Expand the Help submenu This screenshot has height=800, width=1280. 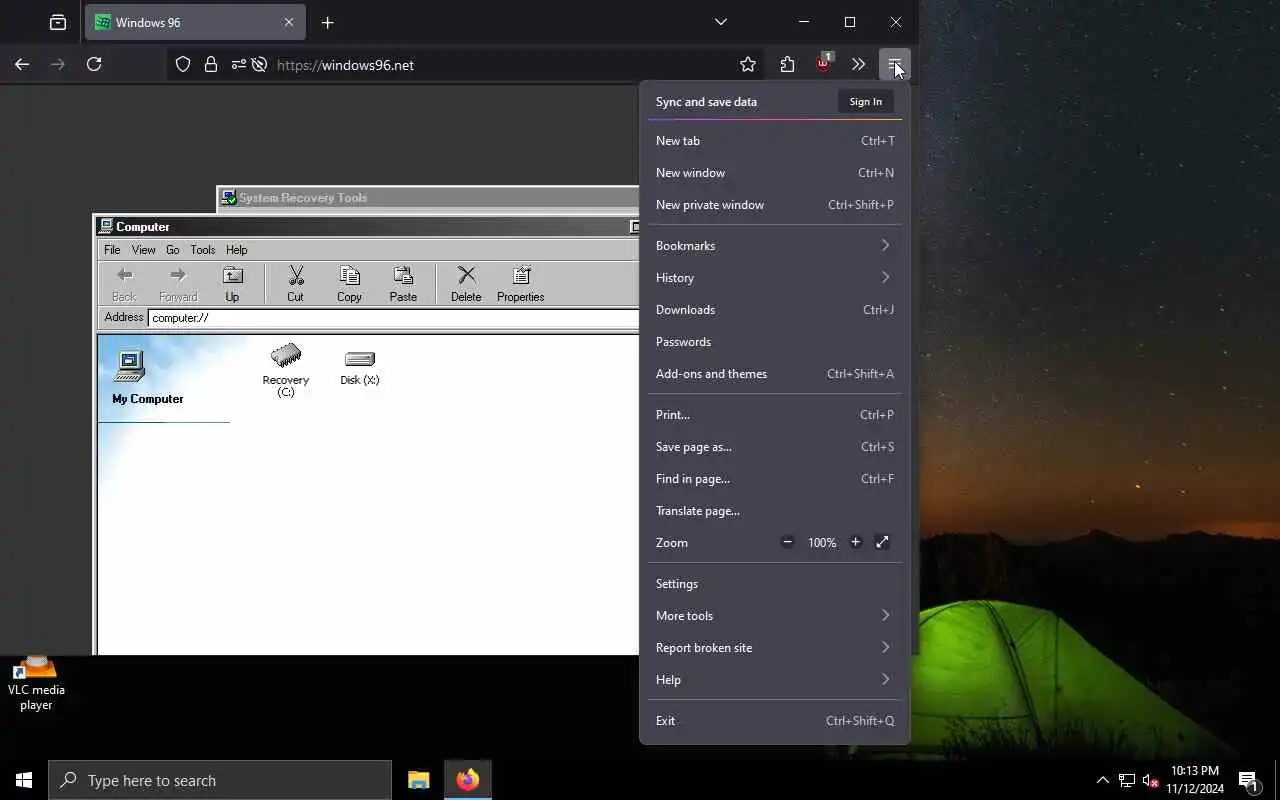[774, 679]
